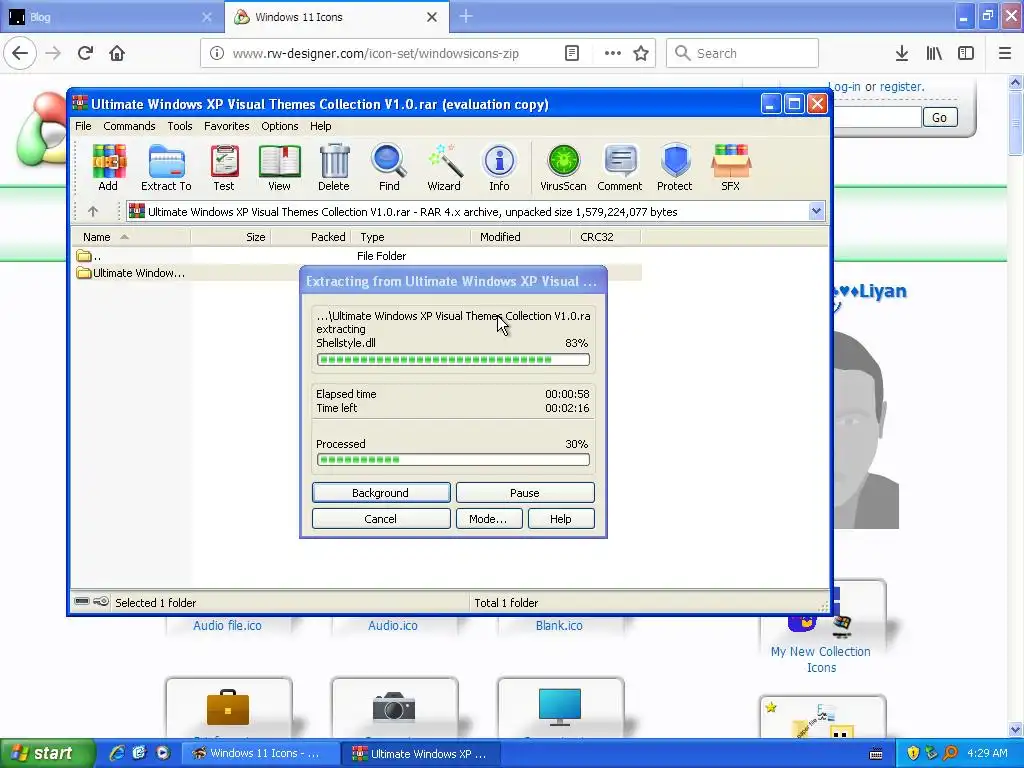Click the Add toolbar icon in WinRAR
This screenshot has height=768, width=1024.
[108, 168]
